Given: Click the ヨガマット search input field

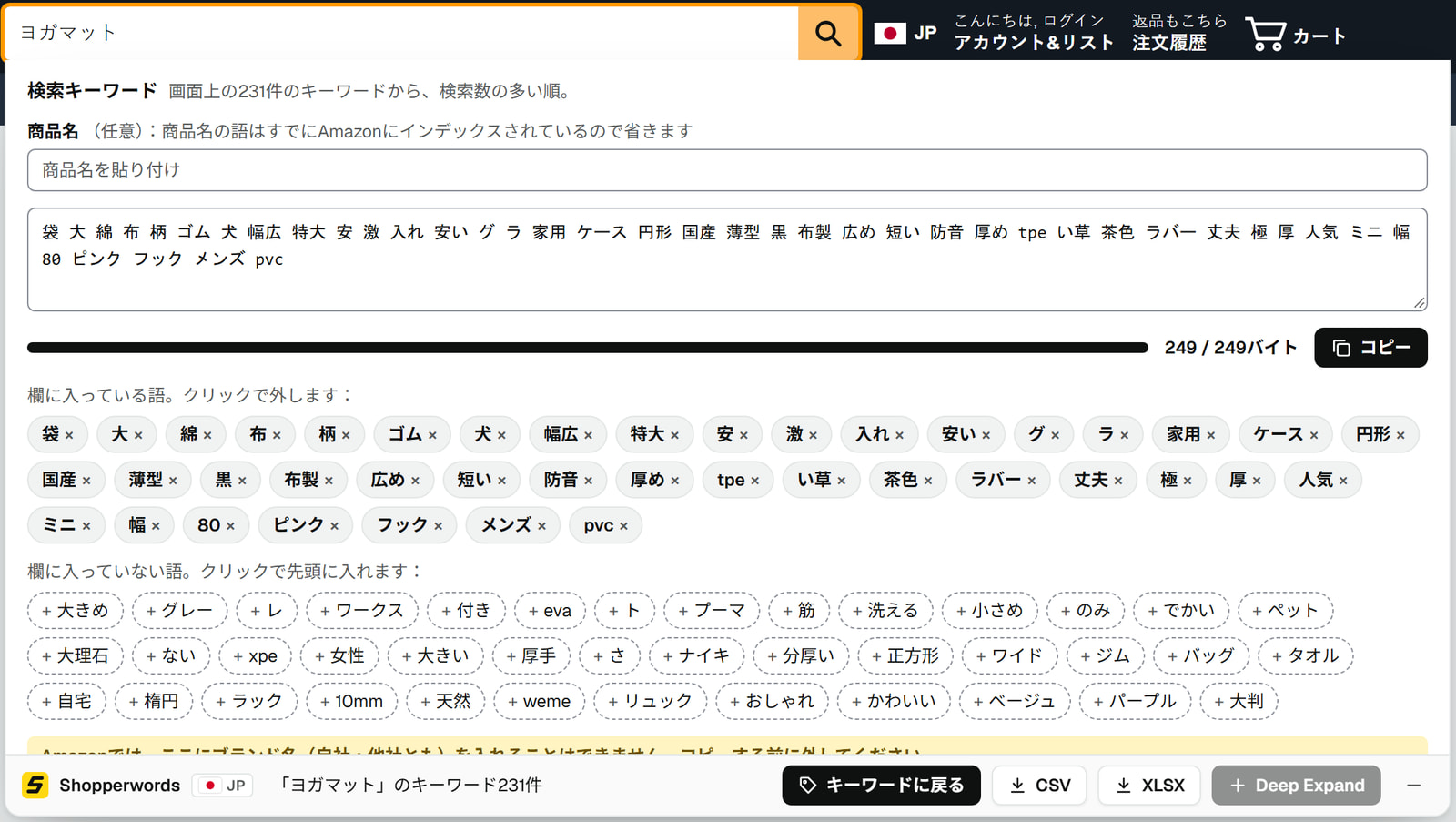Looking at the screenshot, I should tap(401, 33).
